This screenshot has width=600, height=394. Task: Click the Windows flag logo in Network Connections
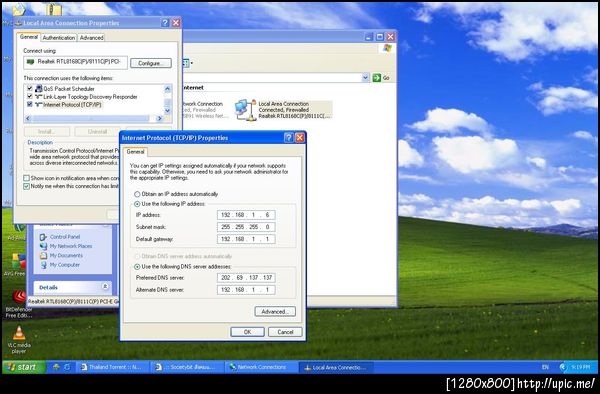pos(387,48)
